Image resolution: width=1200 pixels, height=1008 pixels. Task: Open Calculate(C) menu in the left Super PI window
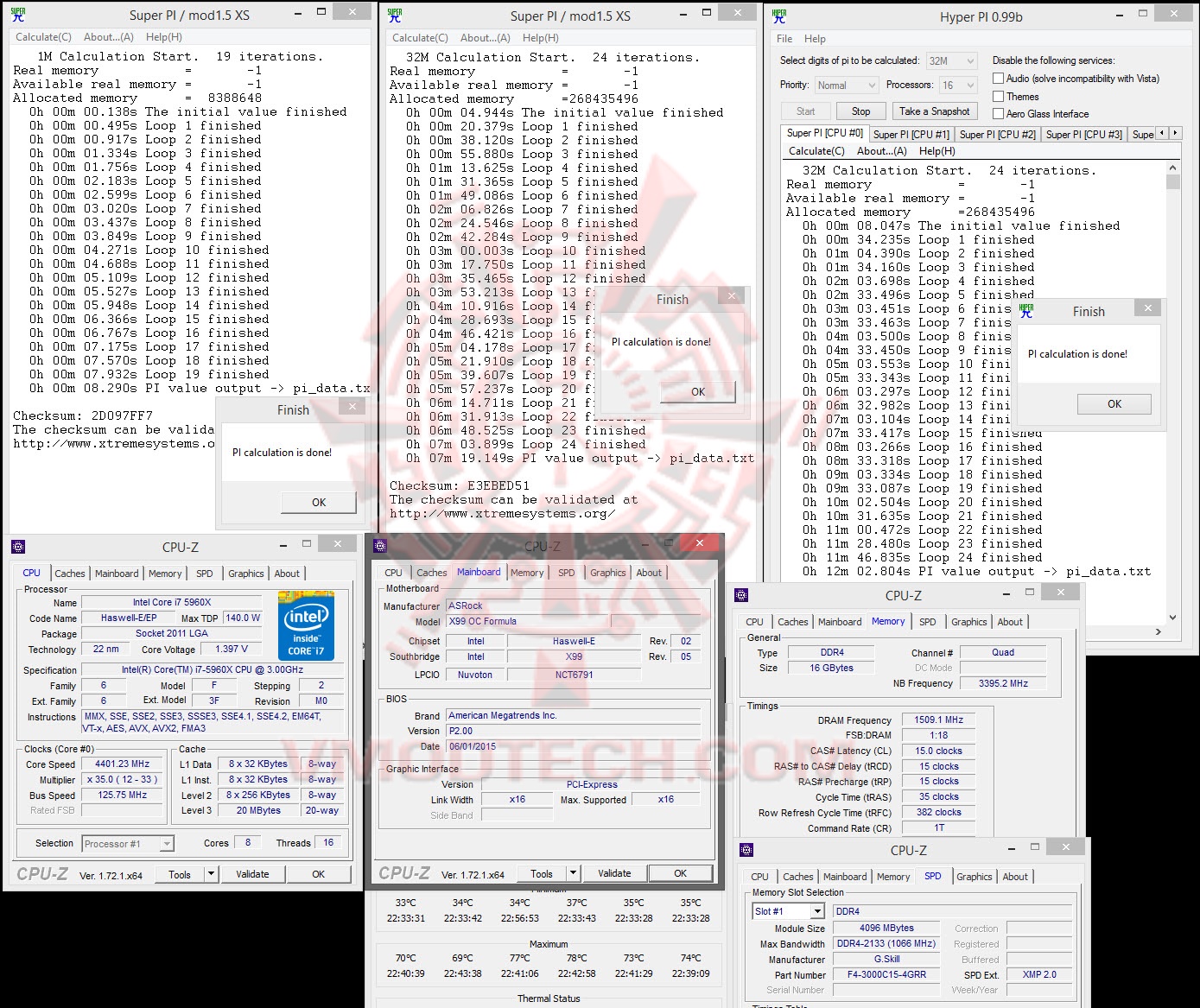point(43,37)
